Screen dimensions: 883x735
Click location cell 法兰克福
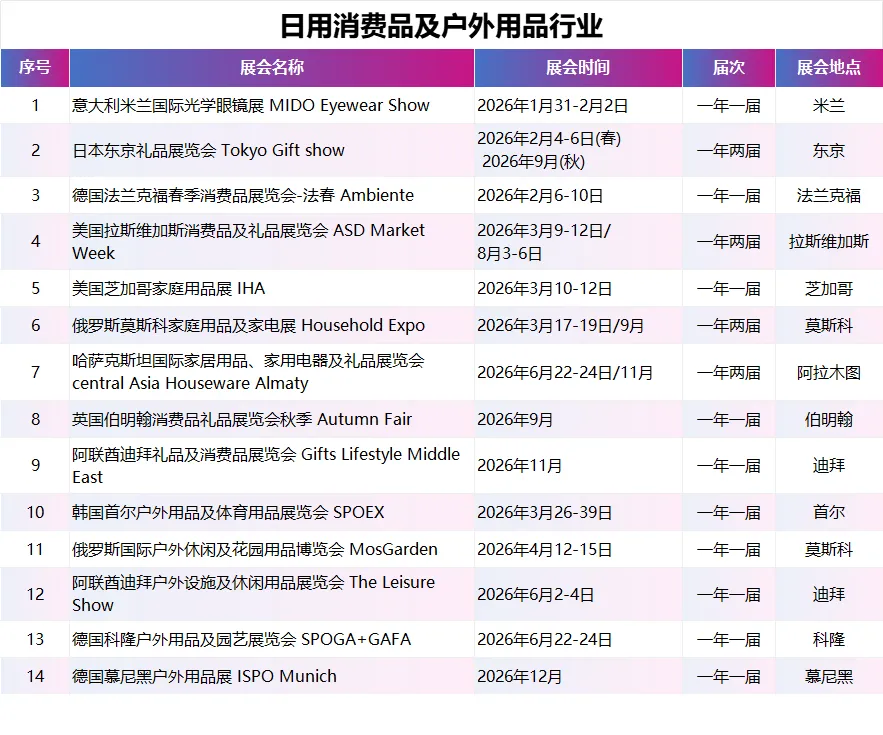point(829,195)
